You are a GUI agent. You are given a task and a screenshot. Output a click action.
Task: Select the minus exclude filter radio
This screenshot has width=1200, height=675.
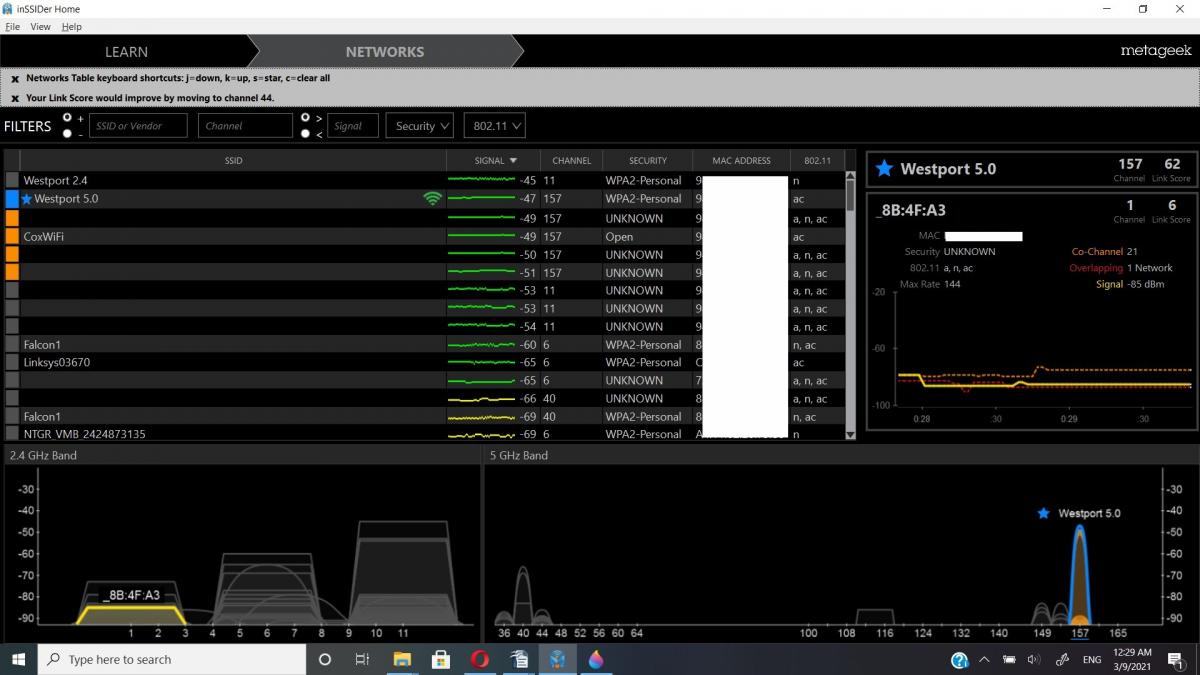67,133
